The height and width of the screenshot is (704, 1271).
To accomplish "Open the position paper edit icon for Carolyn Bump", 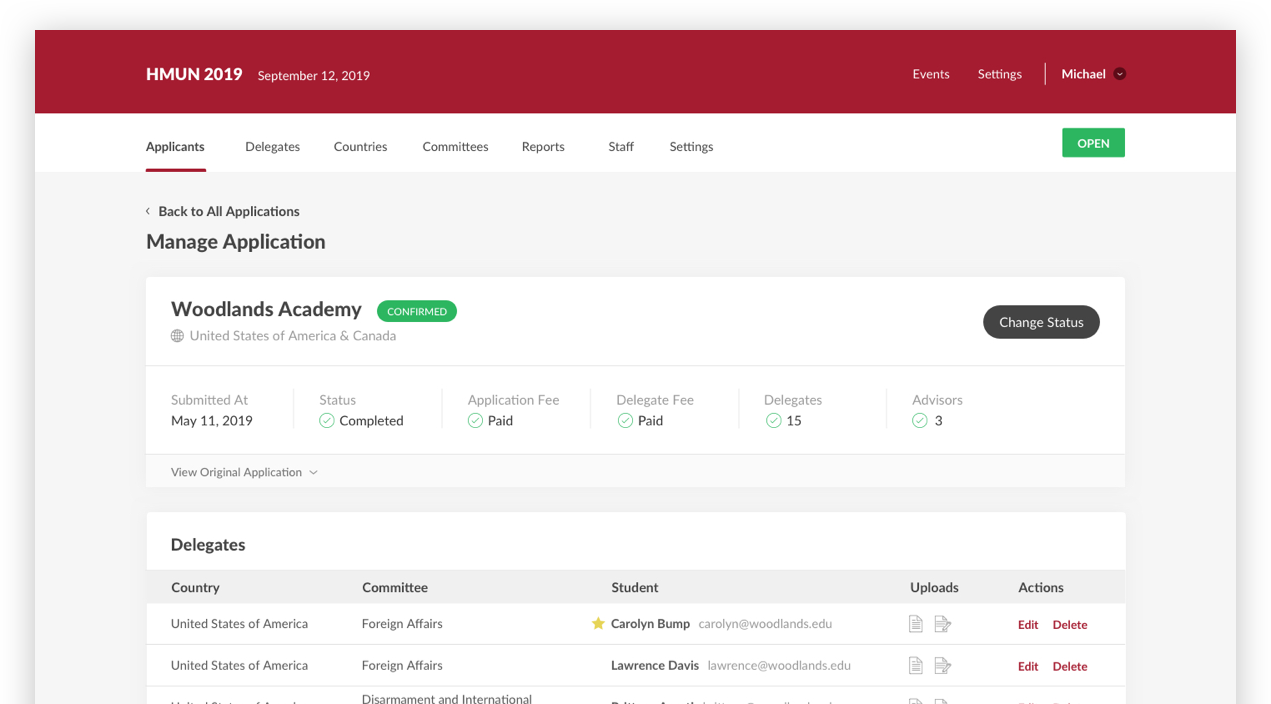I will (x=942, y=622).
